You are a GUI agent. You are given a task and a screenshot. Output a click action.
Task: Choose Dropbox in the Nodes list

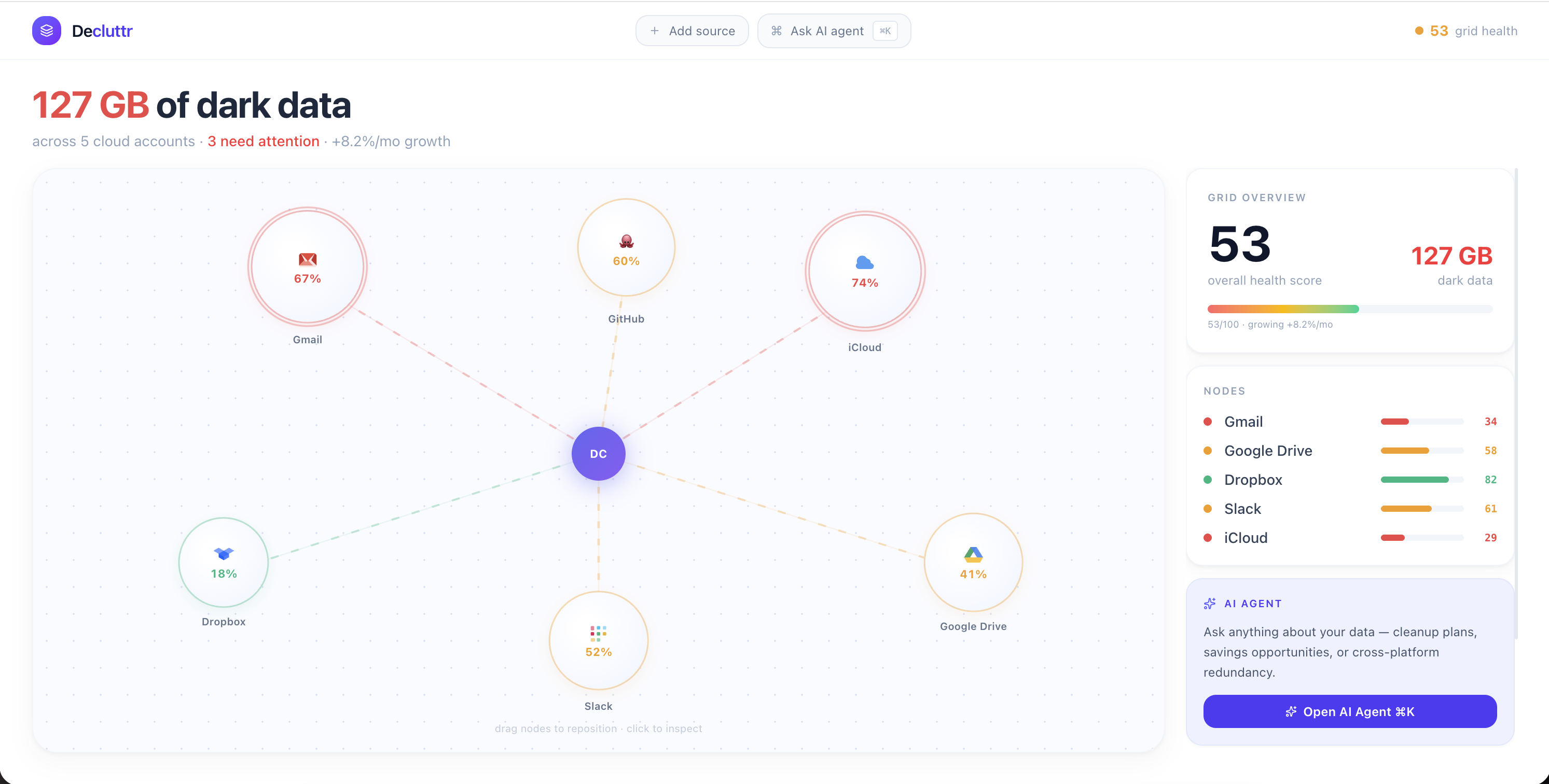(x=1253, y=480)
